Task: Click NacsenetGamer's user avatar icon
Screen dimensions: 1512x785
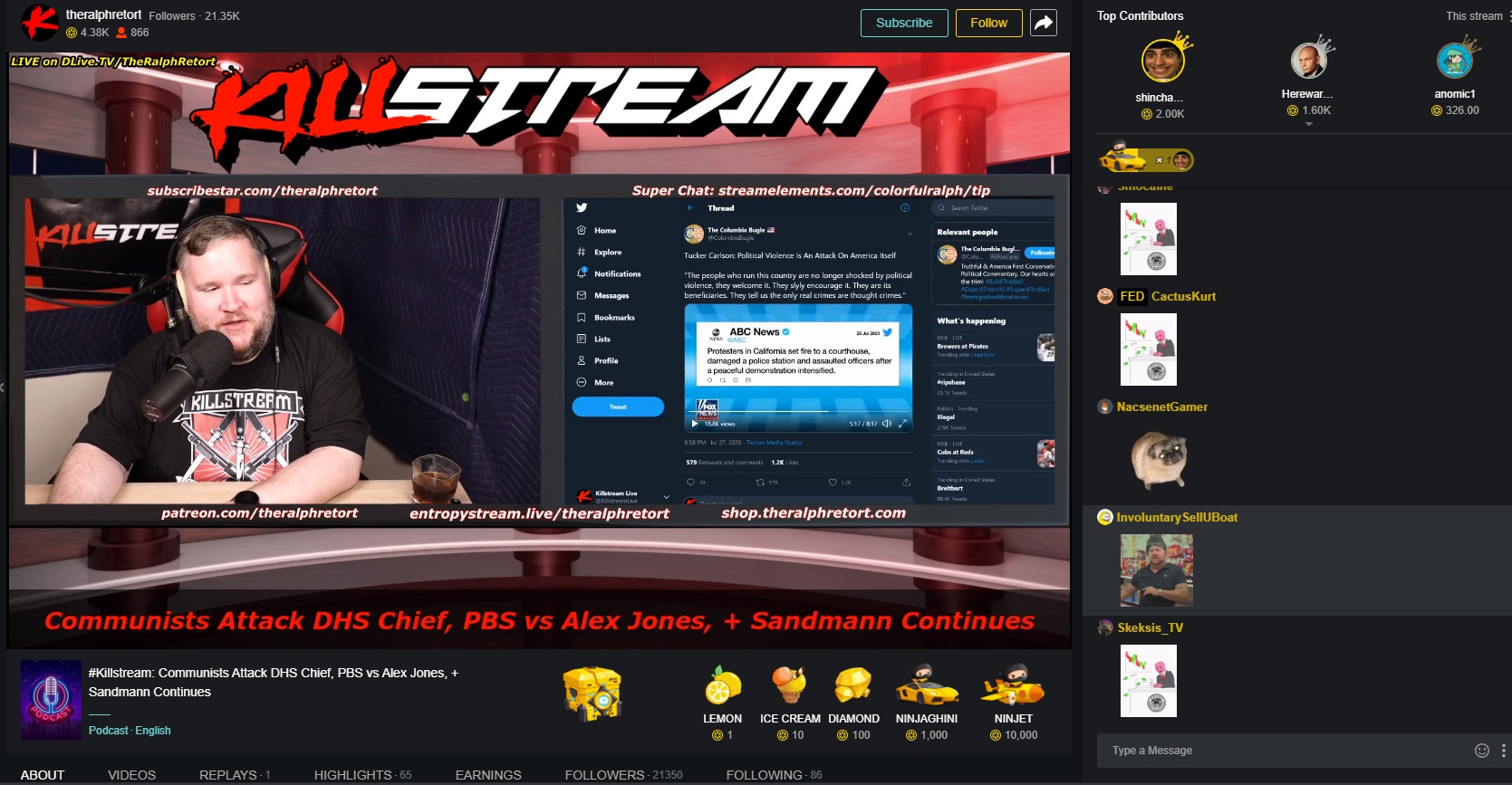Action: 1105,407
